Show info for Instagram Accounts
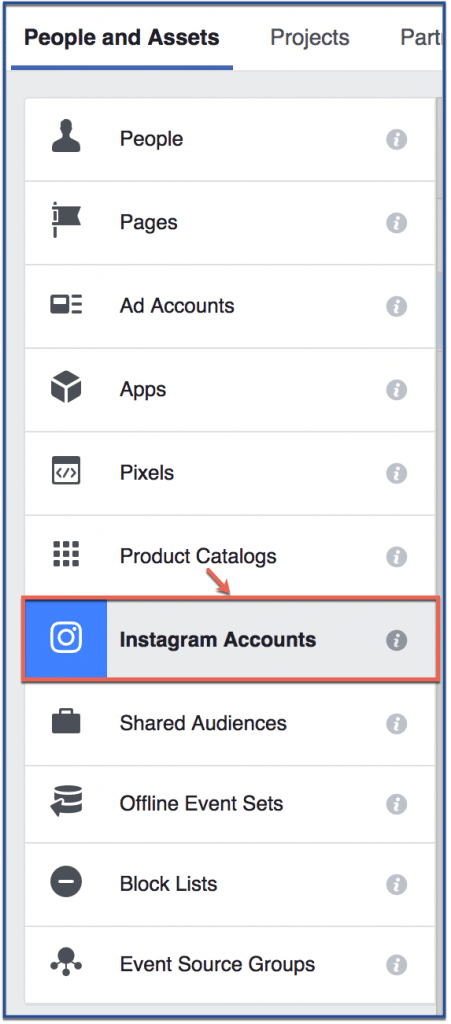Screen dimensions: 451x1024 [x=396, y=640]
